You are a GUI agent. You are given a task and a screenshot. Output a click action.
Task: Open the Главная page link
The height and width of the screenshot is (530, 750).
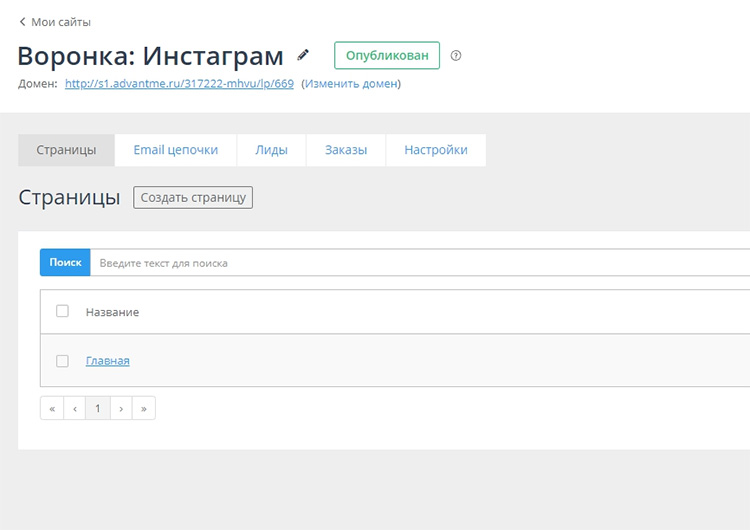[x=108, y=361]
